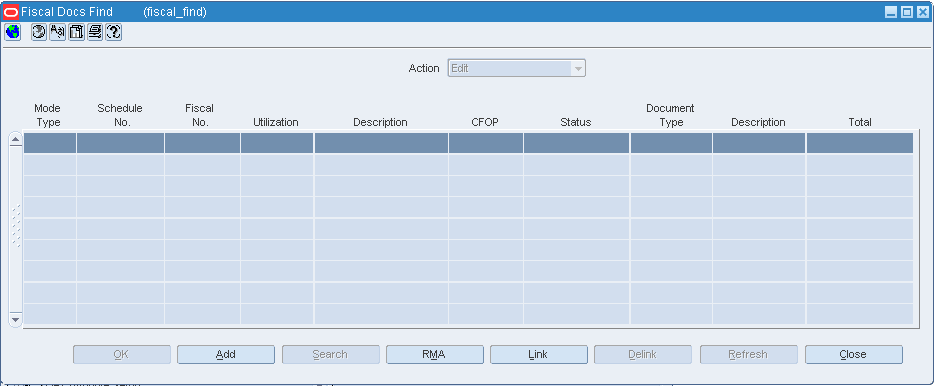Click the Search button
This screenshot has height=386, width=935.
coord(330,354)
